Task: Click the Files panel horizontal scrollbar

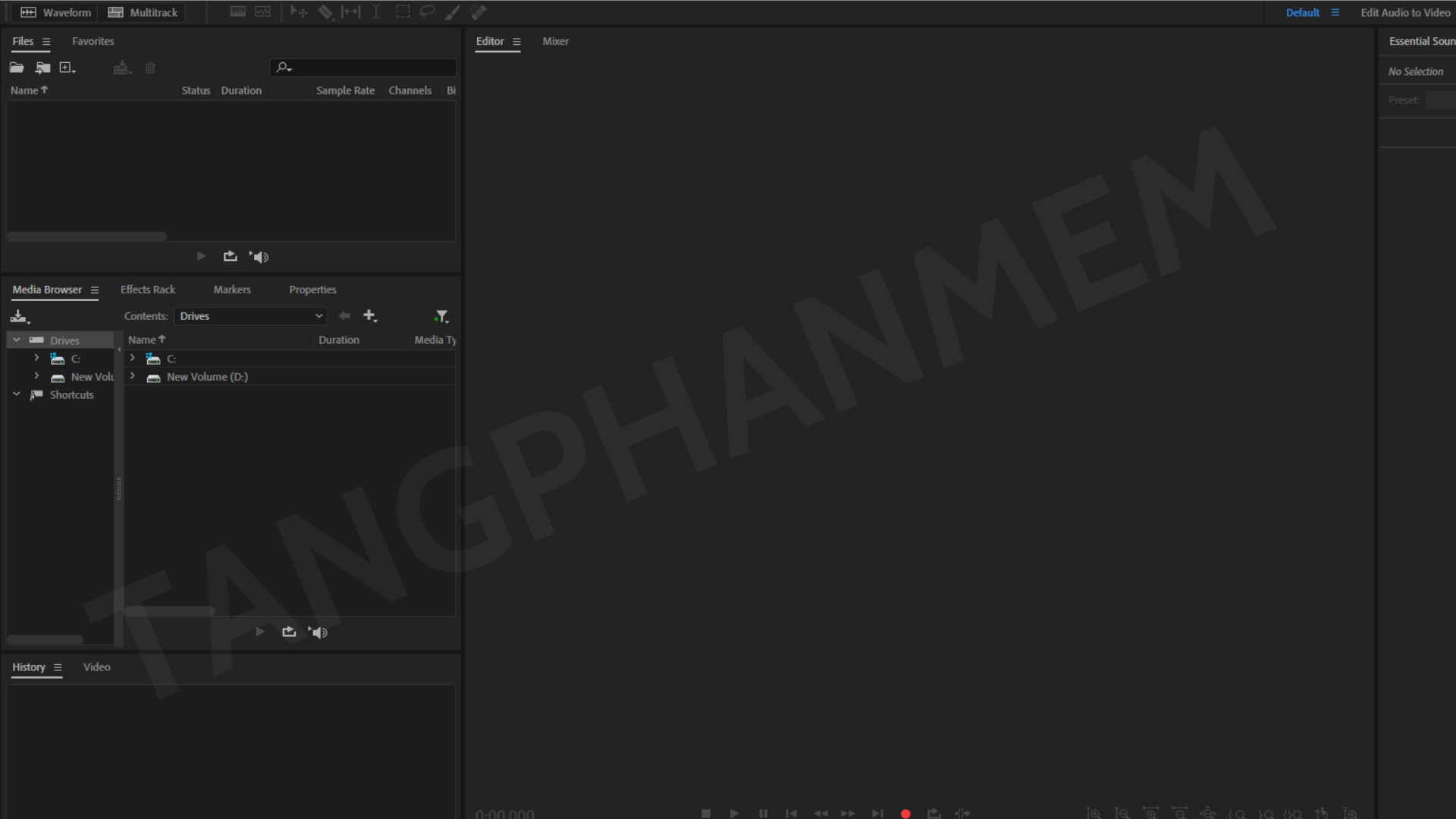Action: tap(86, 237)
